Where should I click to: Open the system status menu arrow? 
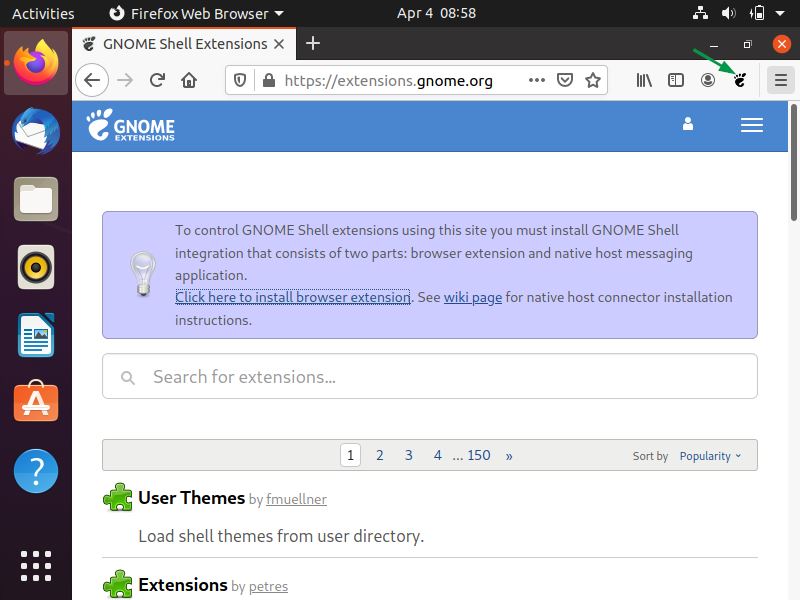point(780,13)
